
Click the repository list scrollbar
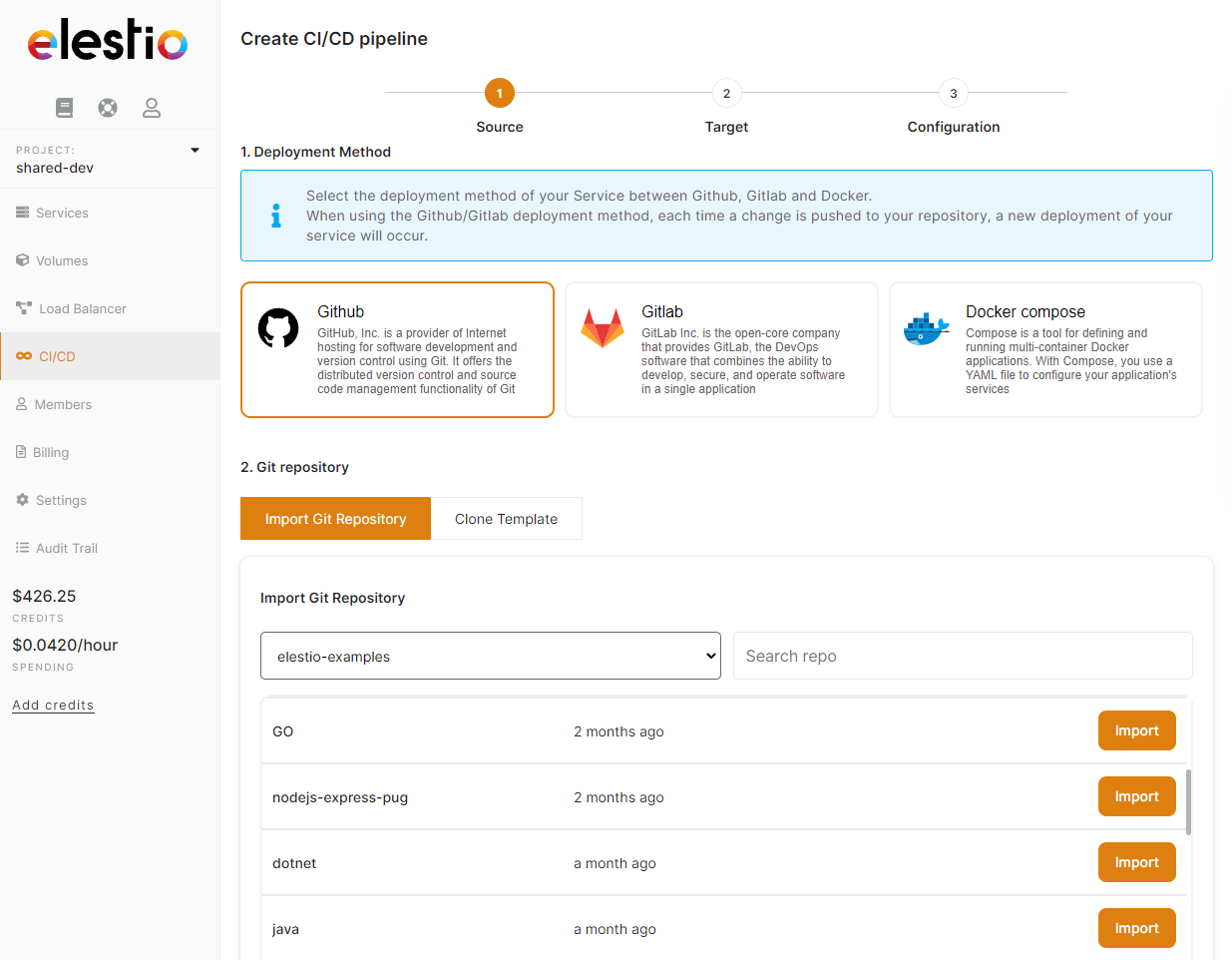click(1188, 801)
